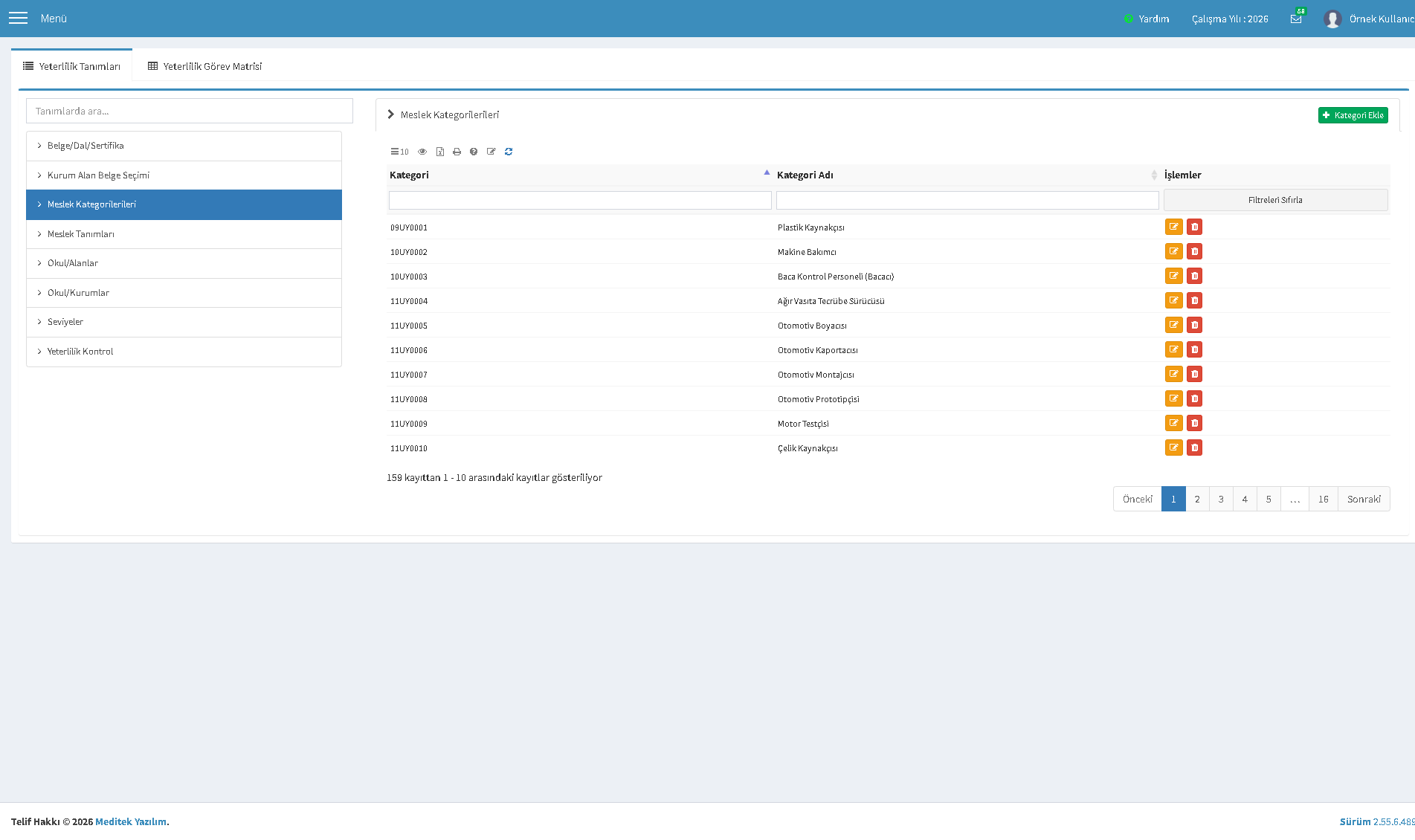Toggle sort on Kategori column
Image resolution: width=1415 pixels, height=840 pixels.
point(579,175)
